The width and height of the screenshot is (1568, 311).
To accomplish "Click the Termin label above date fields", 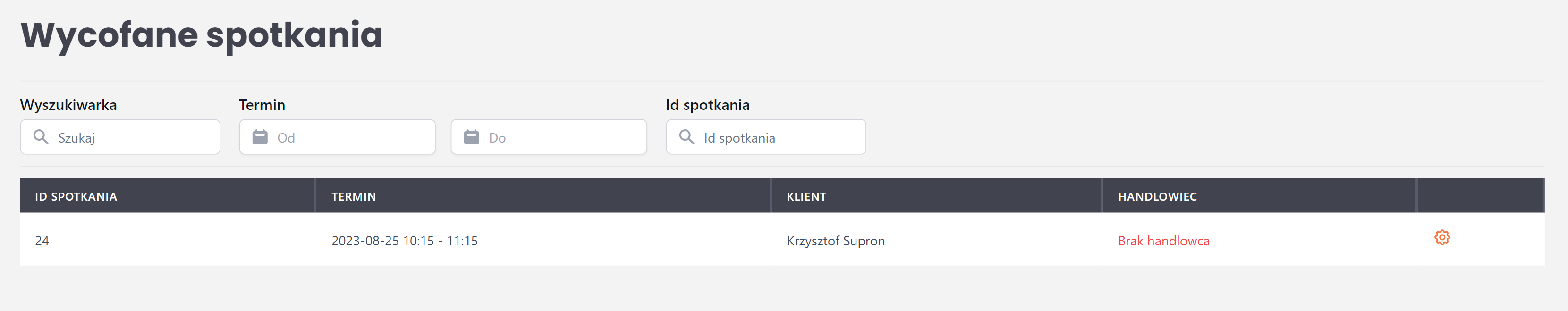I will [262, 105].
